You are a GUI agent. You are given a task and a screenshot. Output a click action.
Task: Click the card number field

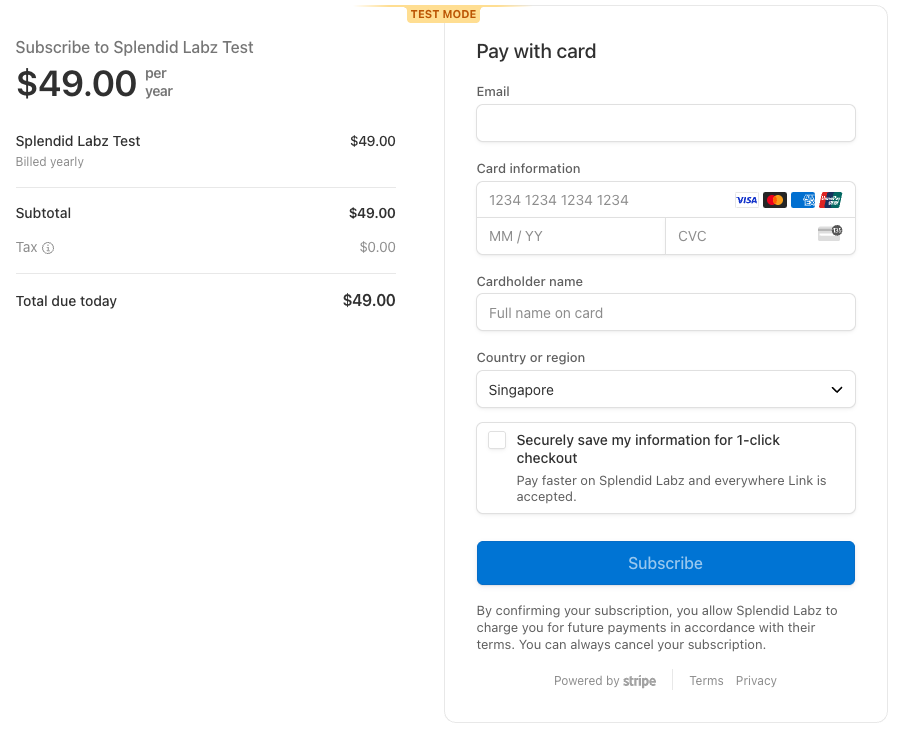pyautogui.click(x=600, y=200)
